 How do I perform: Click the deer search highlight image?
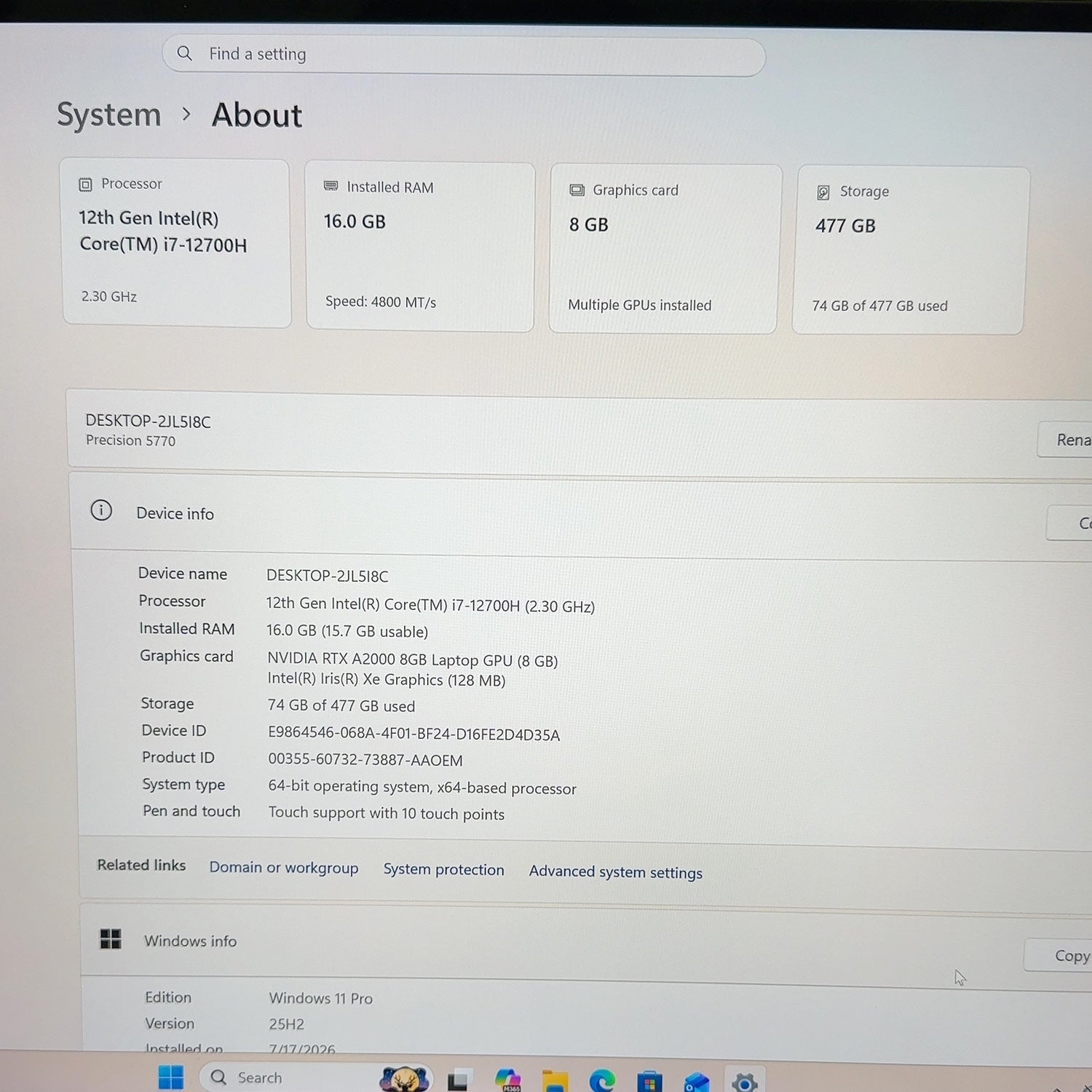[405, 1079]
